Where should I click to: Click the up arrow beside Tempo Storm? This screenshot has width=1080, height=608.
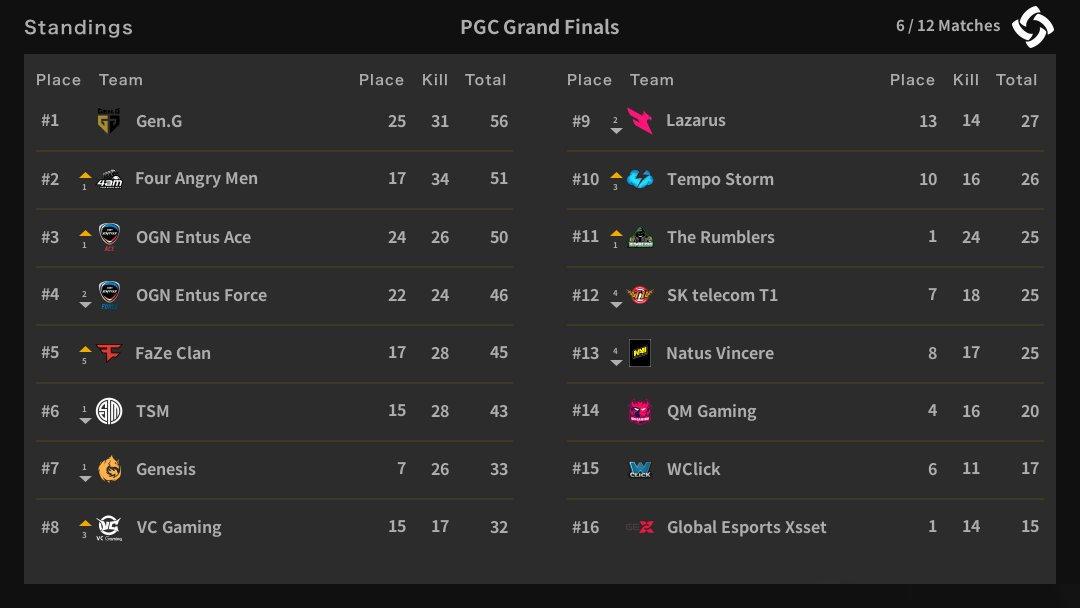tap(616, 176)
